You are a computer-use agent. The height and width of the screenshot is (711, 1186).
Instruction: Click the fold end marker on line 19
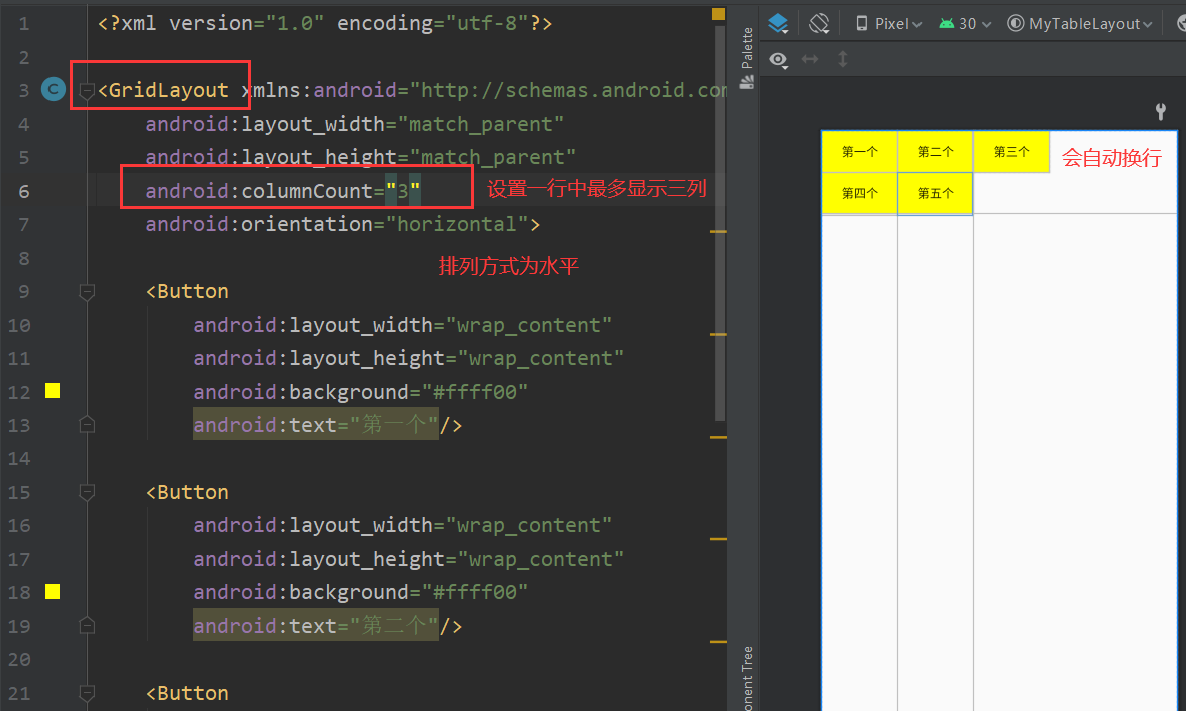pyautogui.click(x=87, y=626)
